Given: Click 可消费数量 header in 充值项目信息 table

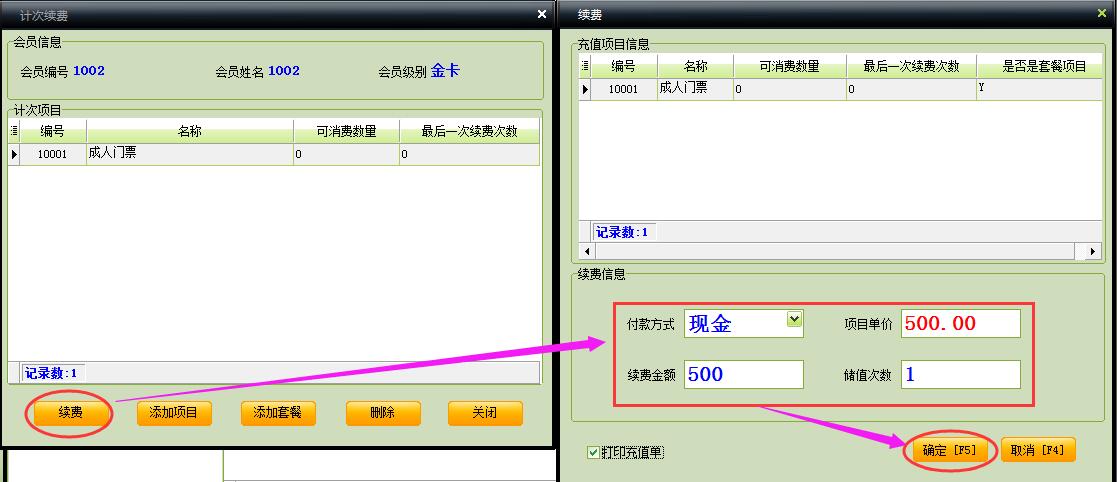Looking at the screenshot, I should point(790,66).
